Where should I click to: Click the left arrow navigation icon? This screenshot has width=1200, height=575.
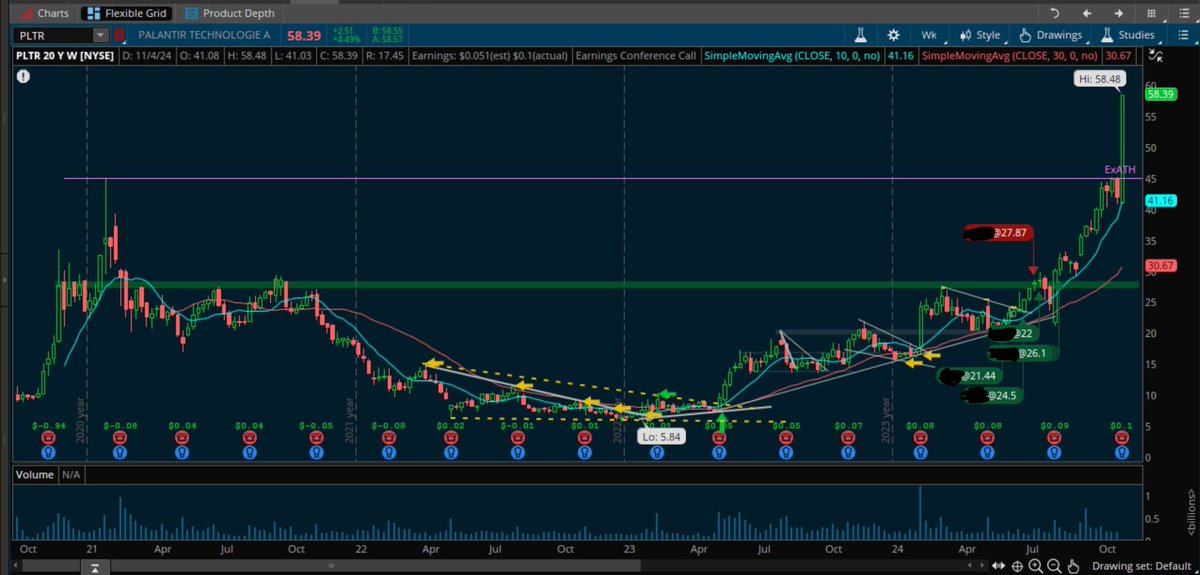tap(1086, 13)
